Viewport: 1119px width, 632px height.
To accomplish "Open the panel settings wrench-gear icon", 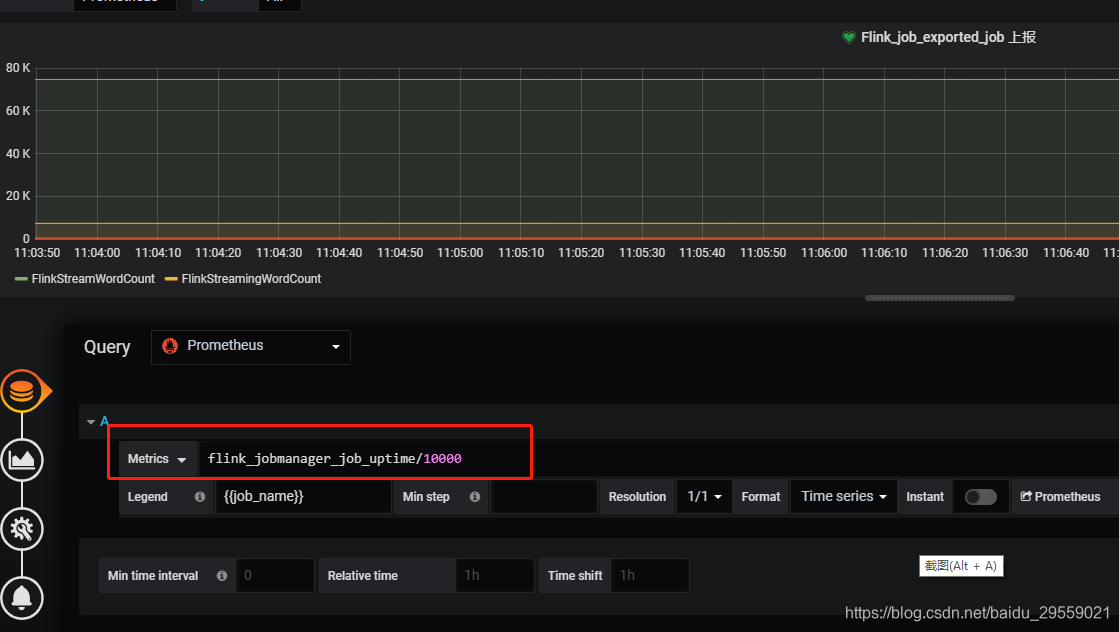I will [22, 529].
